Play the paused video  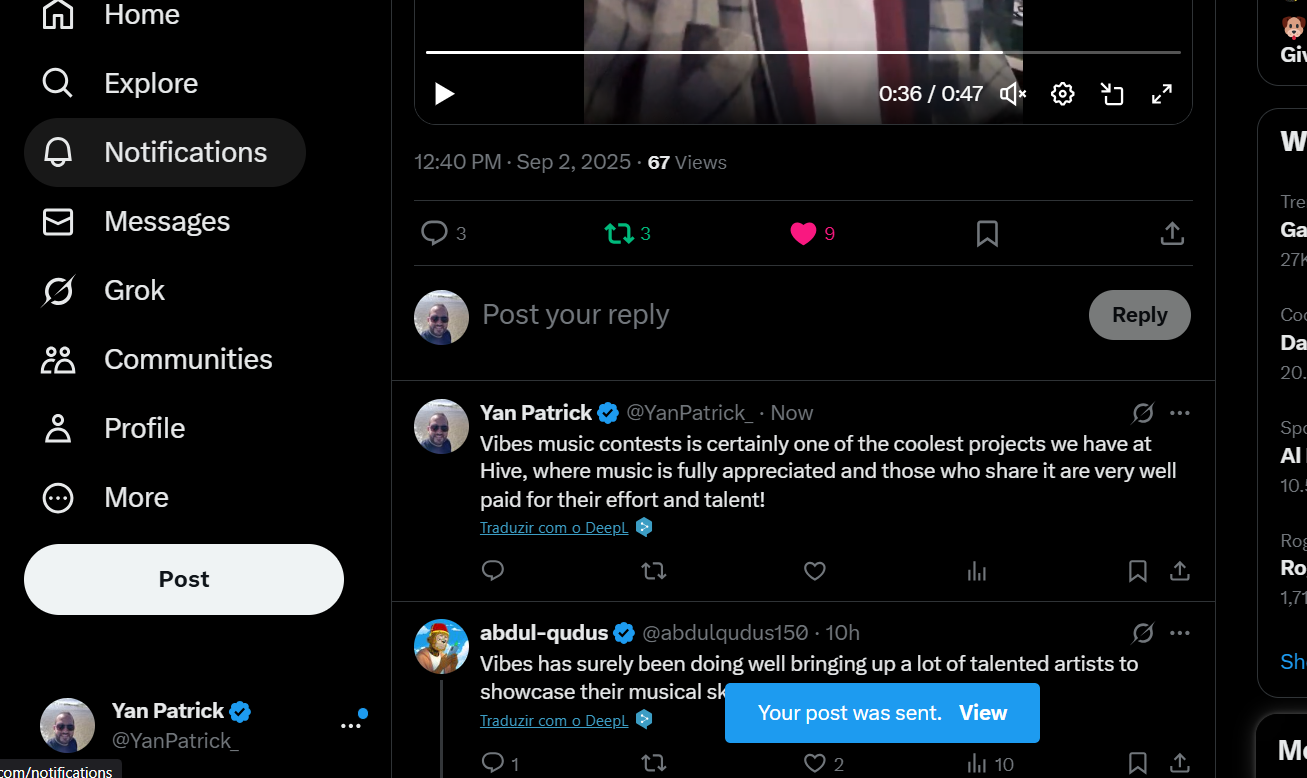[444, 94]
